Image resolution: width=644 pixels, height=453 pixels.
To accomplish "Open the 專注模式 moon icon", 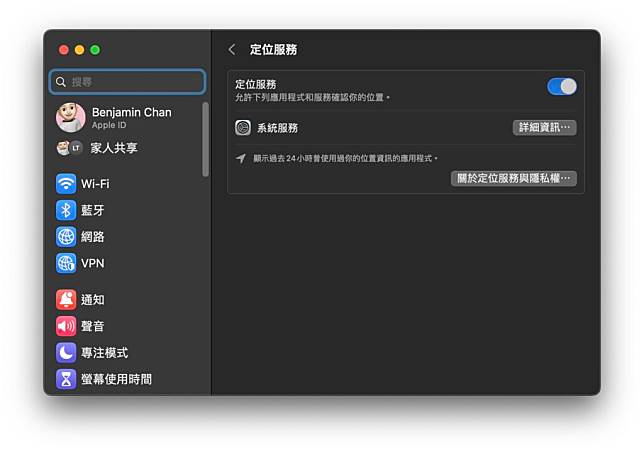I will point(66,353).
